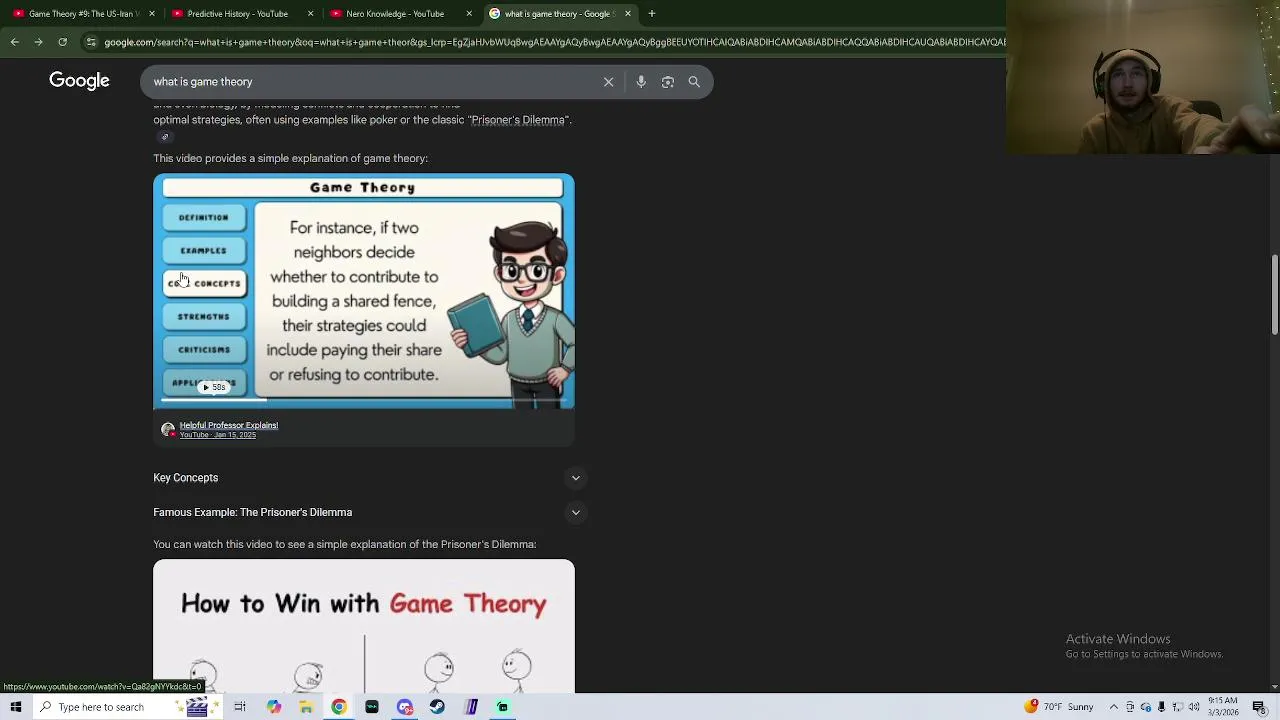Screen dimensions: 1280x720
Task: Switch to Chrome in the taskbar
Action: [x=339, y=707]
